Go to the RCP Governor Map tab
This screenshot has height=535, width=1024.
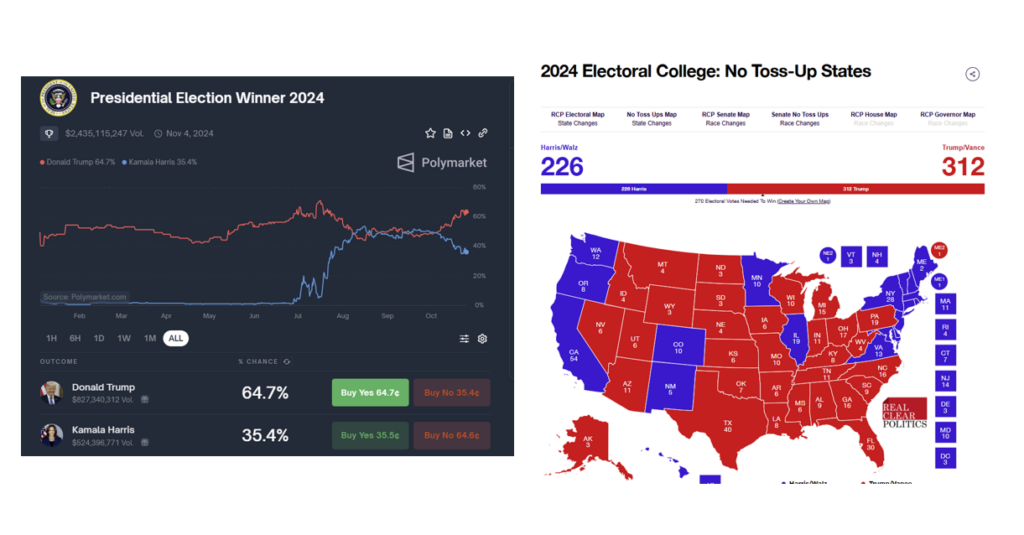point(947,115)
